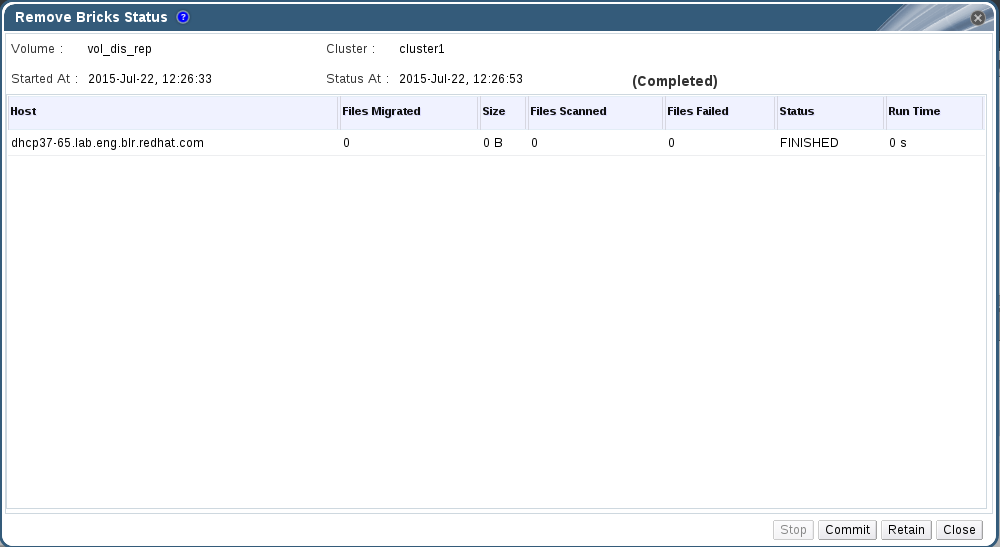Open help for Remove Bricks Status
This screenshot has width=1000, height=547.
point(183,17)
